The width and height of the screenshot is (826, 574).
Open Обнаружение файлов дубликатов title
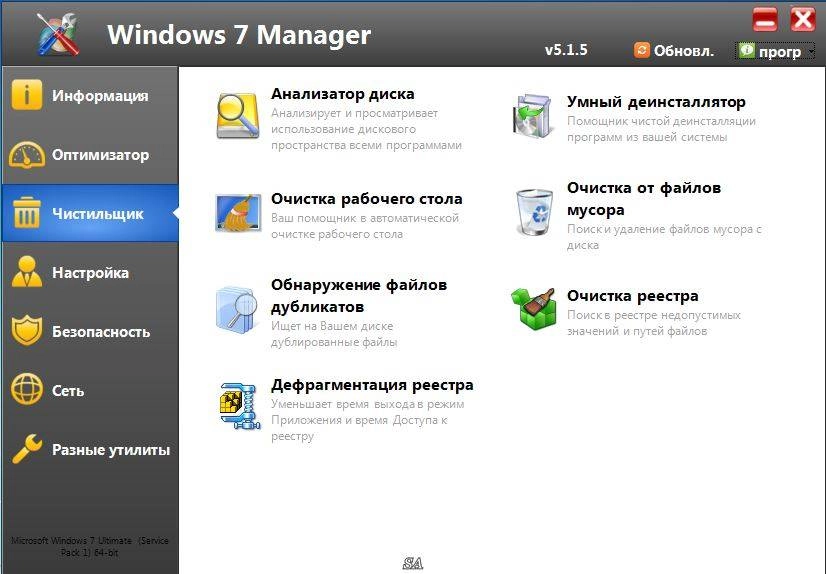click(359, 295)
